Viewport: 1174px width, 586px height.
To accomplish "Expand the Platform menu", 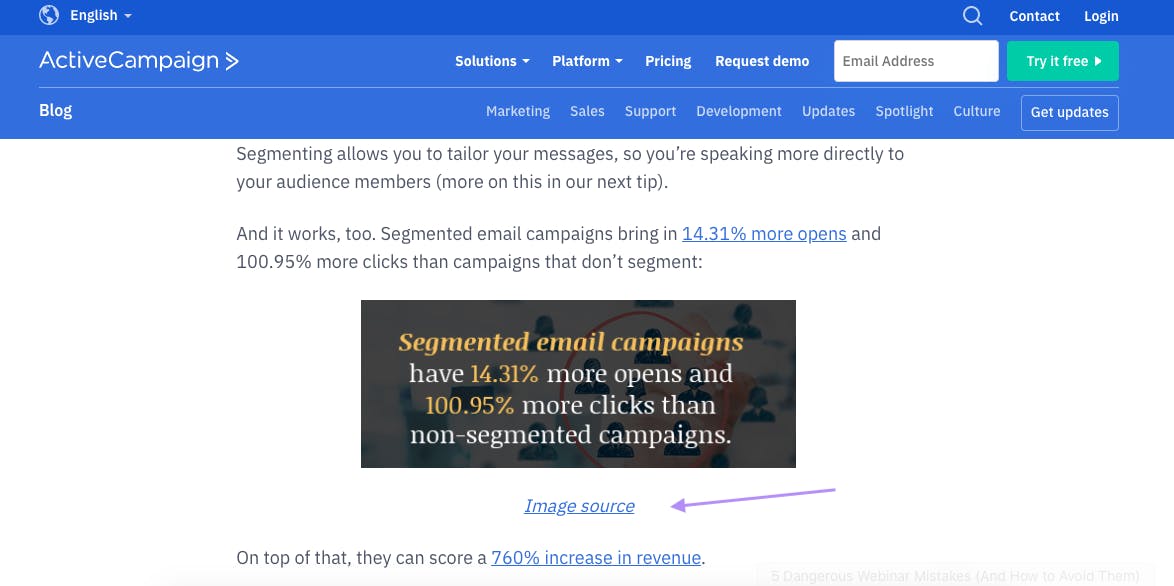I will (x=587, y=61).
